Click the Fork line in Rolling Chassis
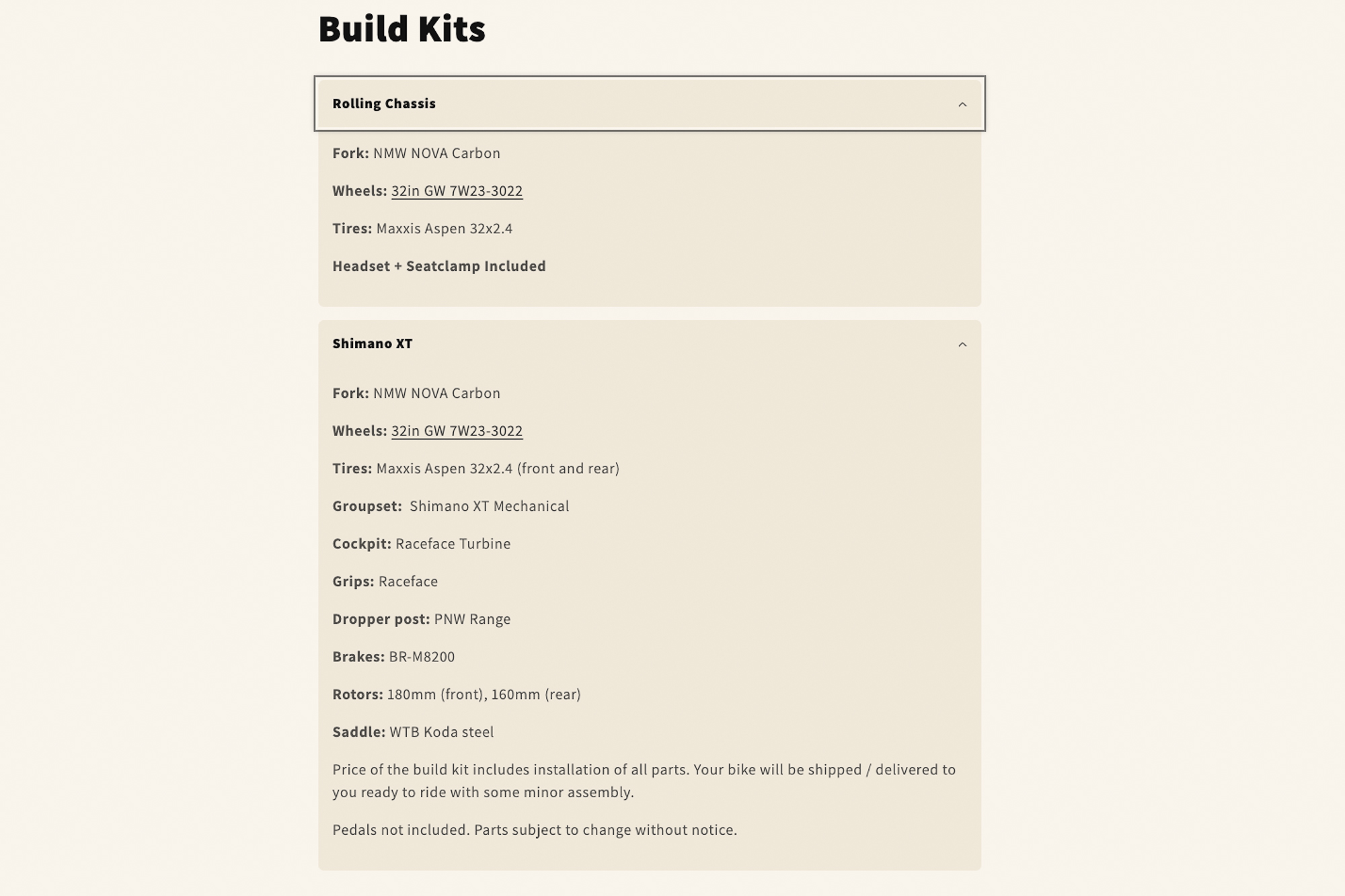The image size is (1345, 896). tap(416, 153)
